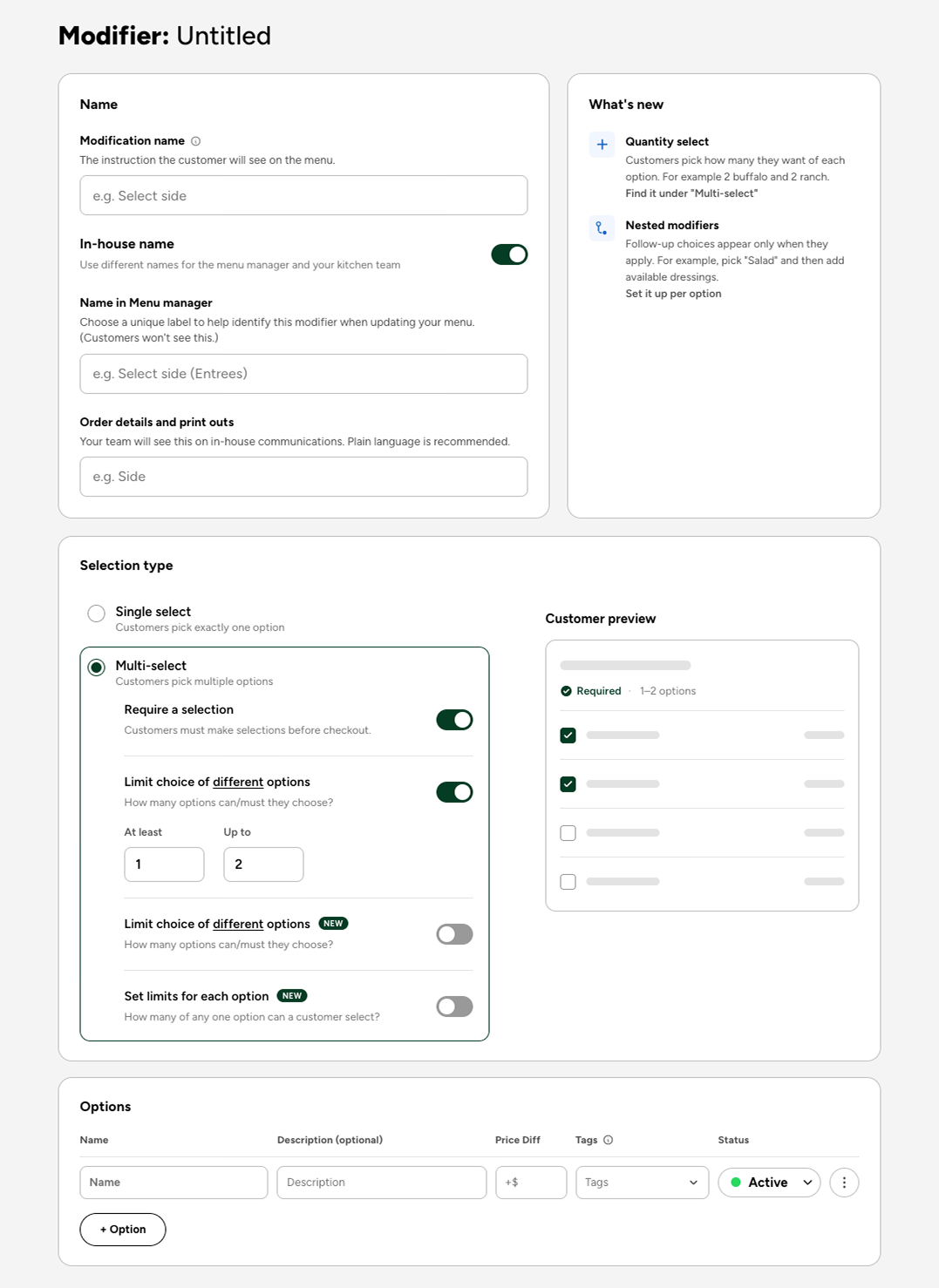Click the NEW badge beside Set limits for each option
Image resolution: width=939 pixels, height=1288 pixels.
292,996
